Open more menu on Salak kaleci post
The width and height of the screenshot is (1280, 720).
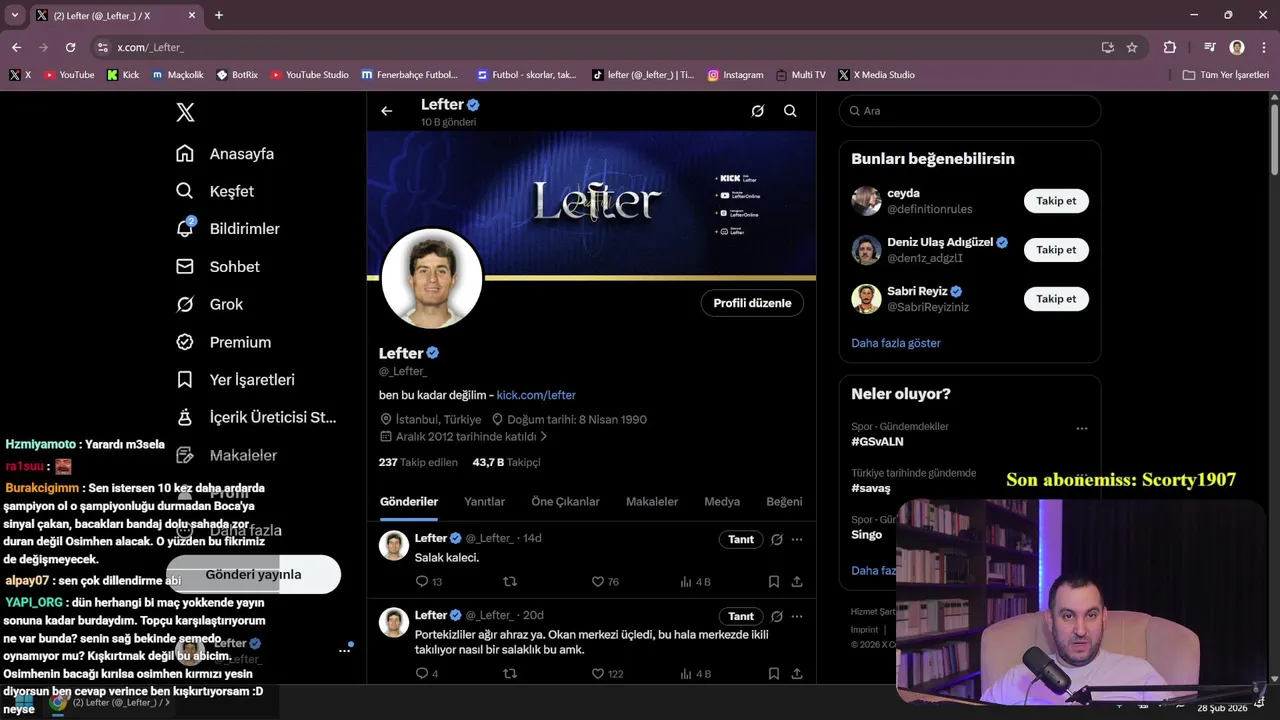[x=797, y=539]
